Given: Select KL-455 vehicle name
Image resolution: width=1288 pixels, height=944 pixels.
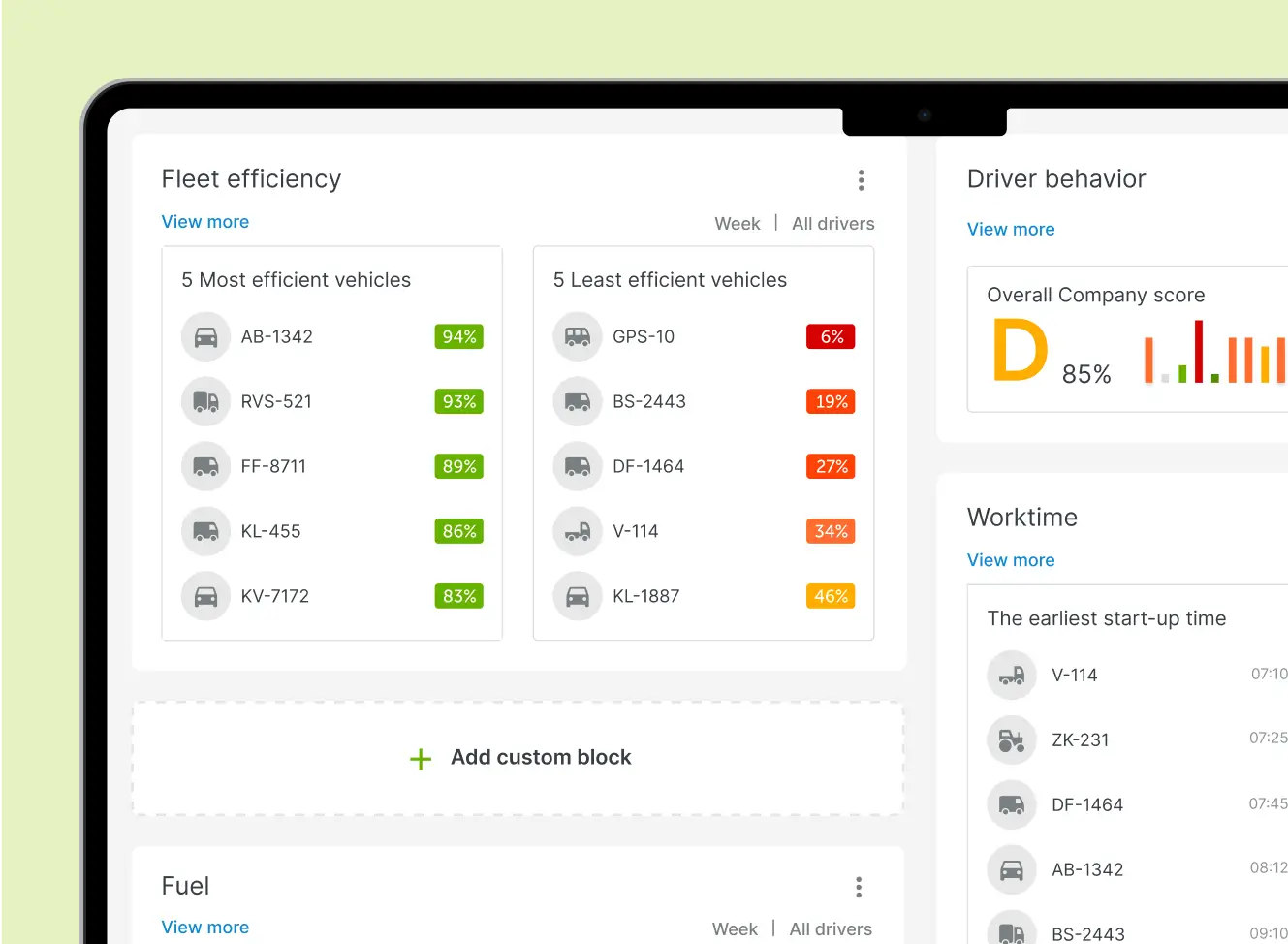Looking at the screenshot, I should point(270,532).
